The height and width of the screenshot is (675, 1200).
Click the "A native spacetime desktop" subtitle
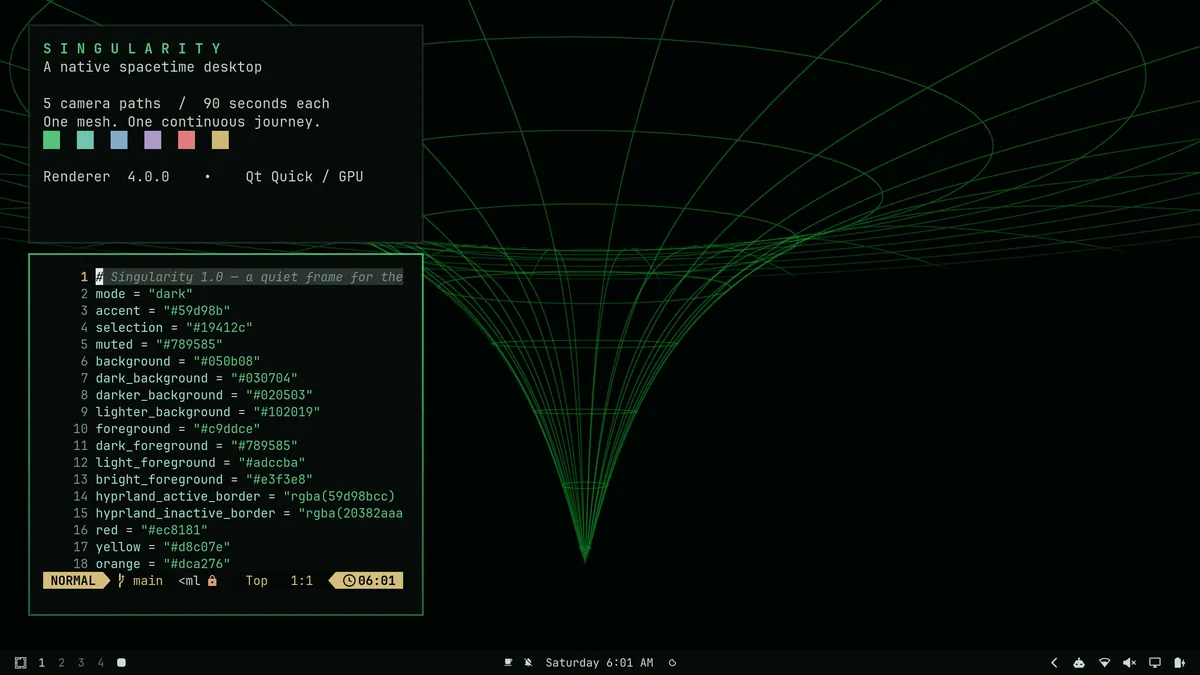pyautogui.click(x=153, y=67)
